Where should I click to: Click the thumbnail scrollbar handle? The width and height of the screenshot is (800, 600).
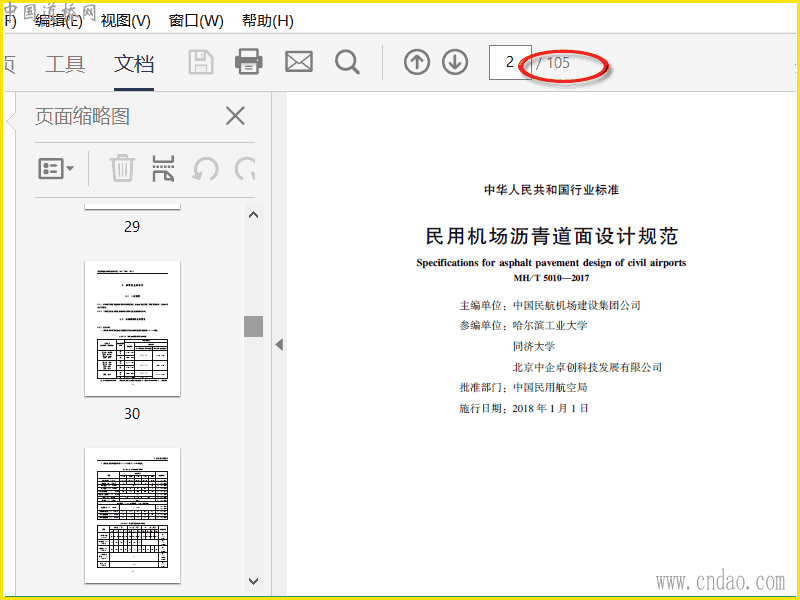point(254,326)
